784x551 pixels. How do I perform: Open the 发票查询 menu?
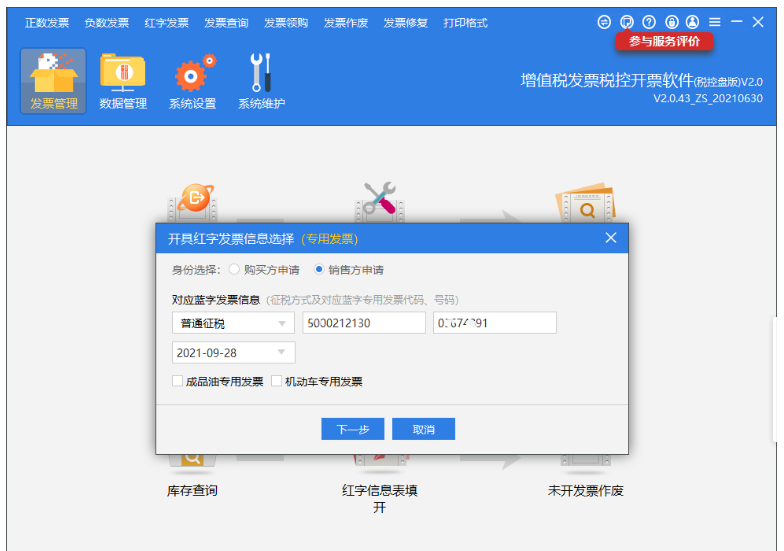(226, 23)
